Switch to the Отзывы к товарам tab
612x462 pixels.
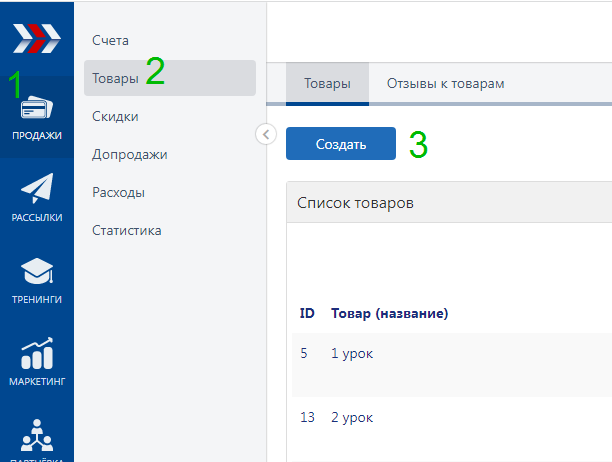click(445, 84)
